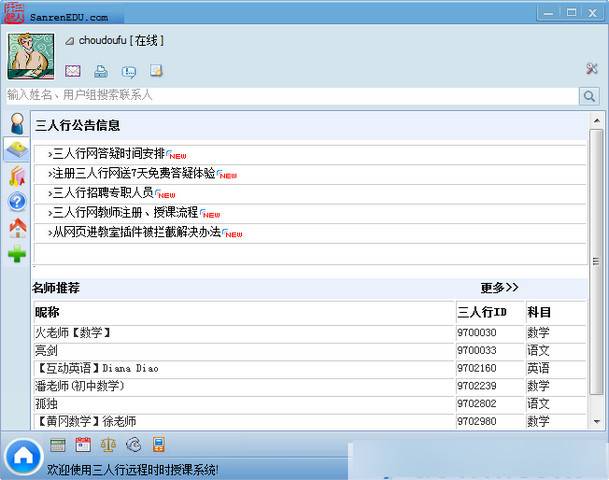Open the red house icon in sidebar
The height and width of the screenshot is (480, 609).
pos(17,228)
